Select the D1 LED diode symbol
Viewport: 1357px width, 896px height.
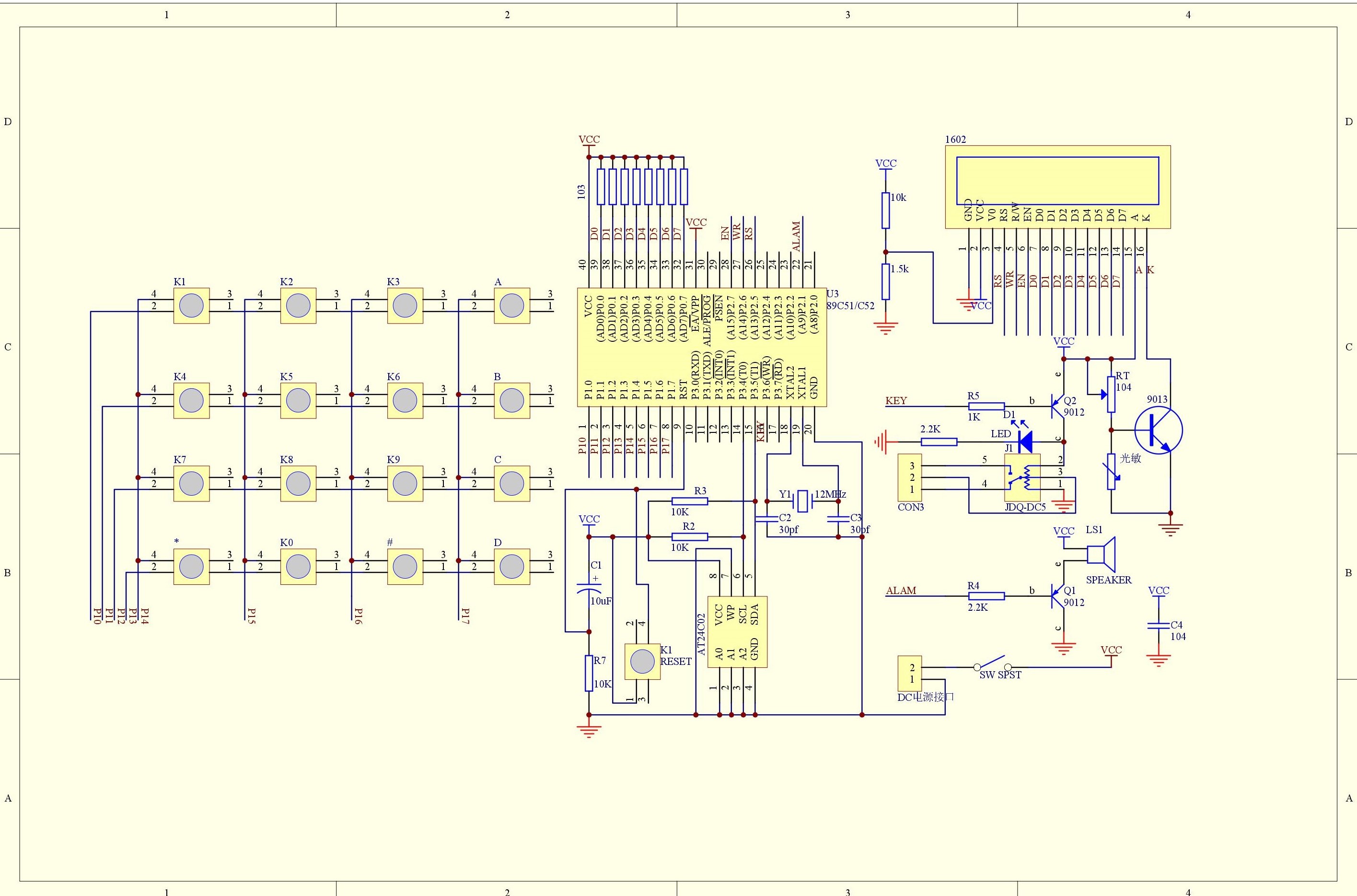coord(1025,441)
